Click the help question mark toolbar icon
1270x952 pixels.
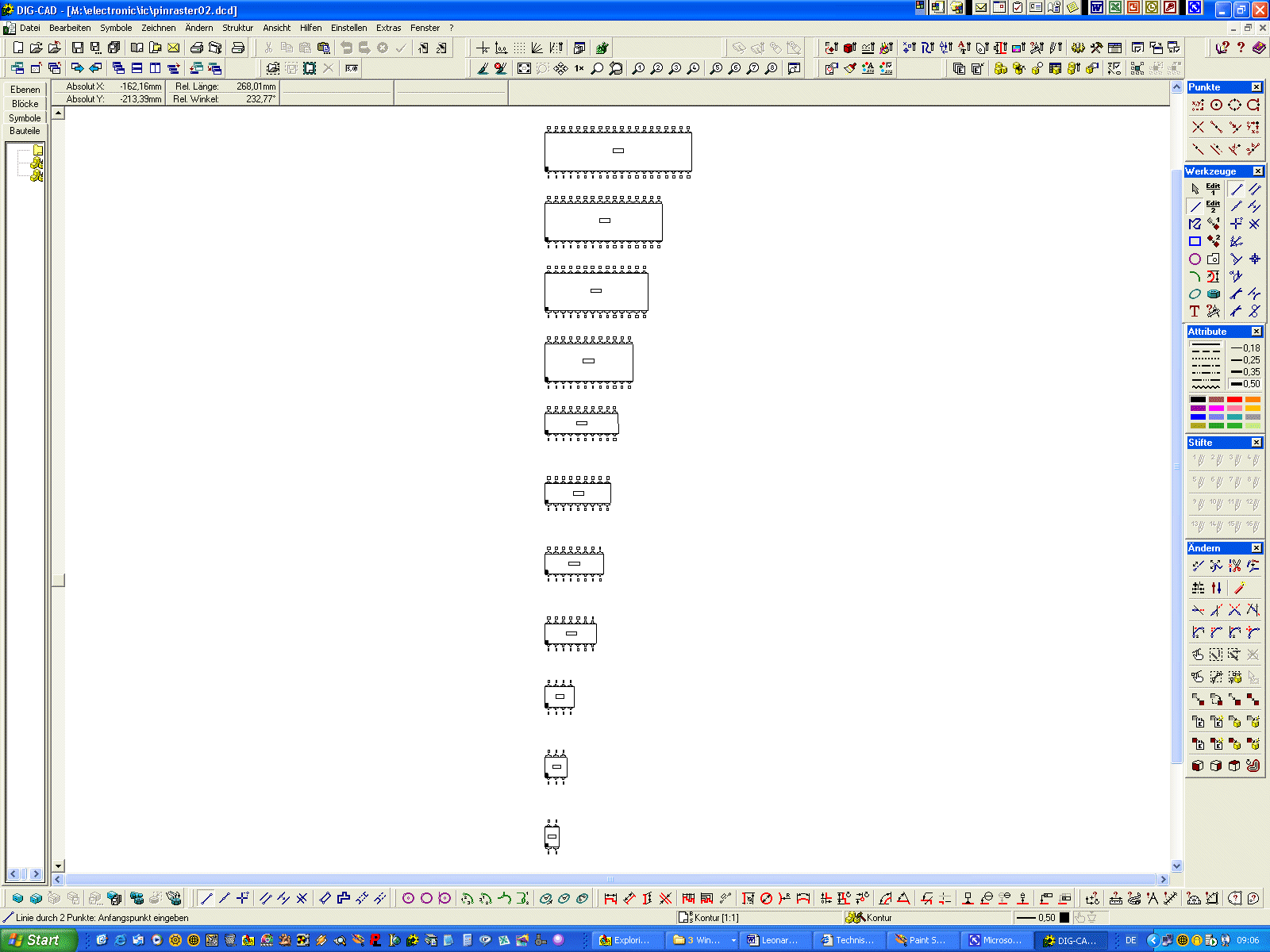pos(1241,48)
